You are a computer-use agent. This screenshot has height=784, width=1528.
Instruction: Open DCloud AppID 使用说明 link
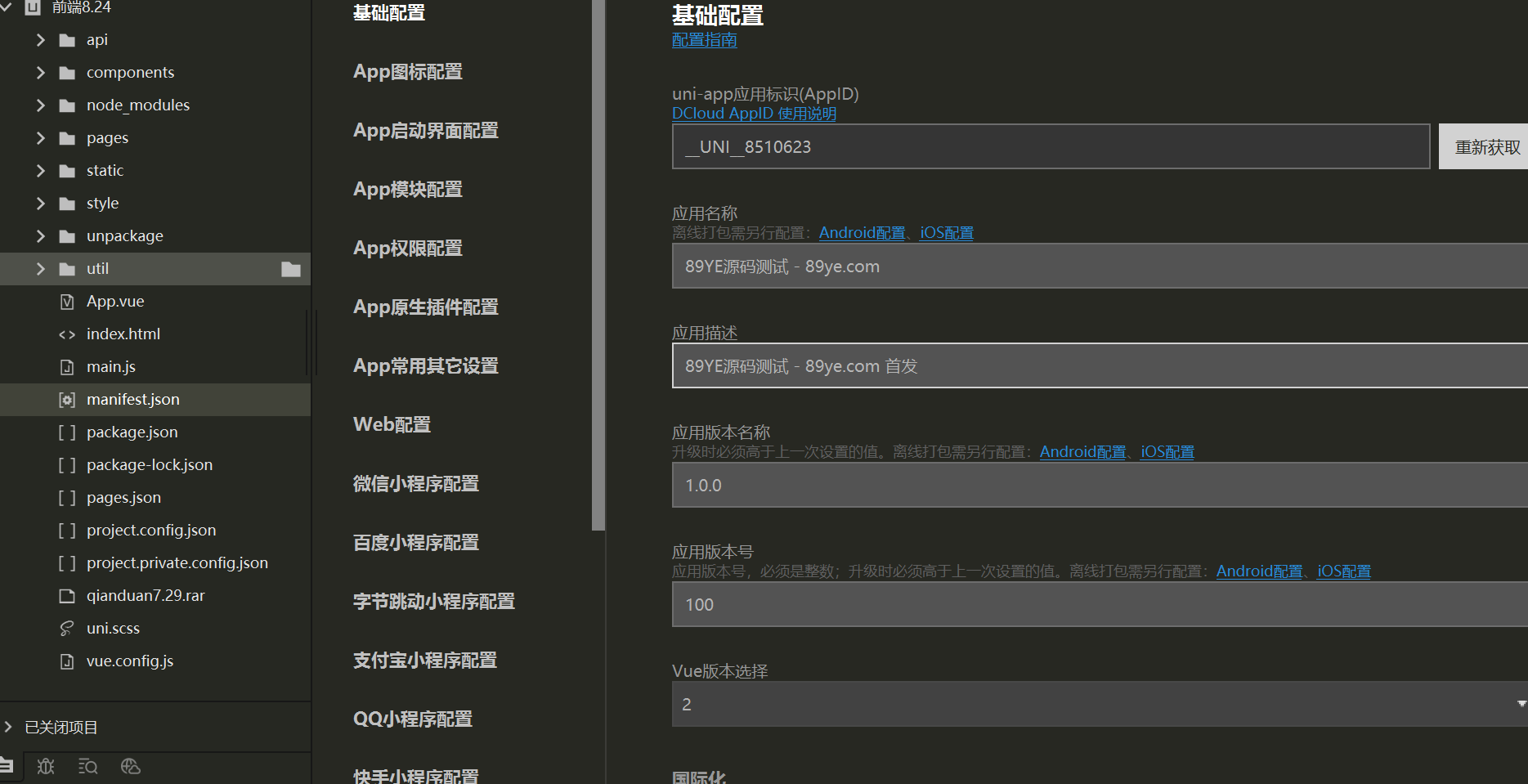(754, 114)
